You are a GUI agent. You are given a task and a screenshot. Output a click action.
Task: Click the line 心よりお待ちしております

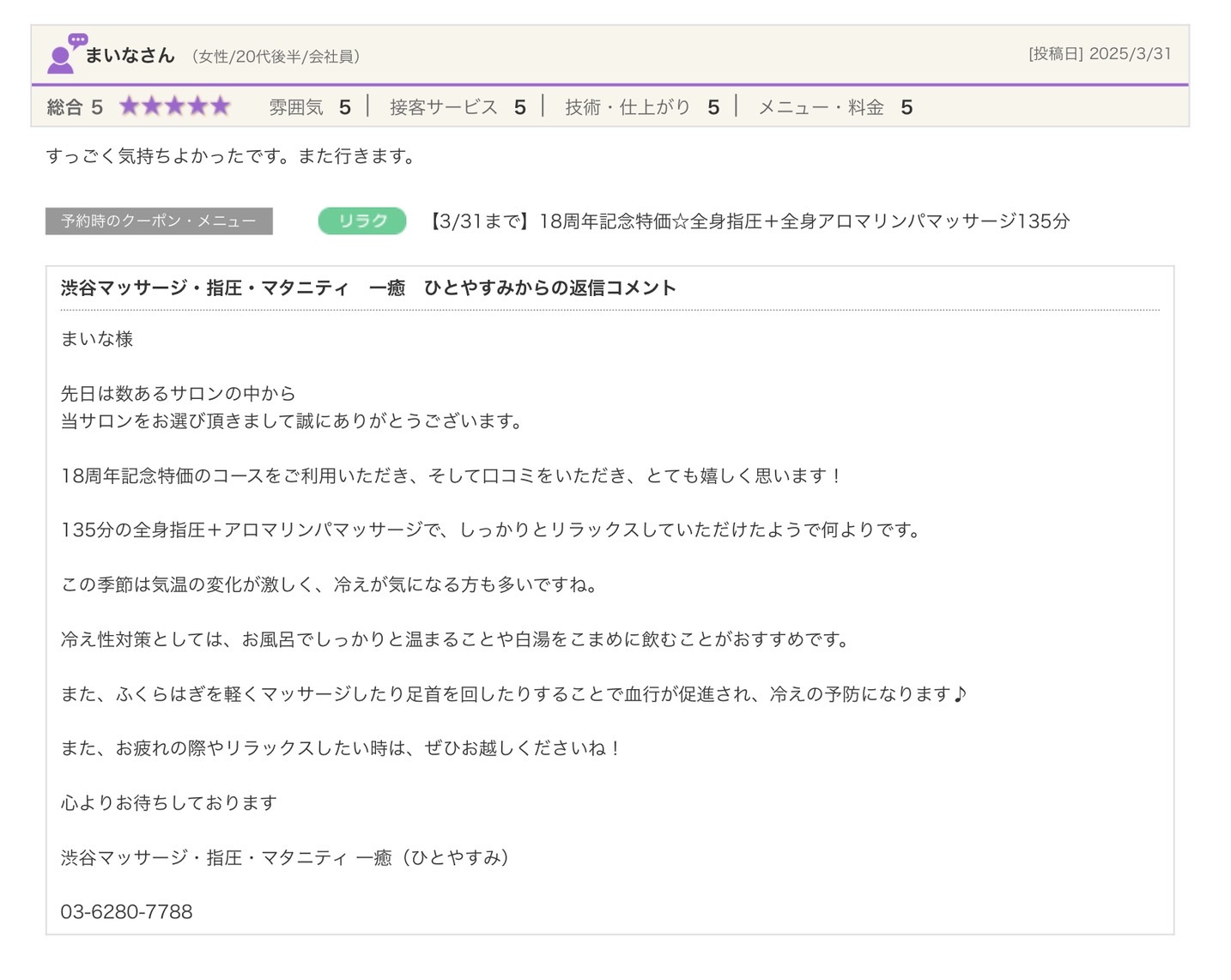click(169, 802)
